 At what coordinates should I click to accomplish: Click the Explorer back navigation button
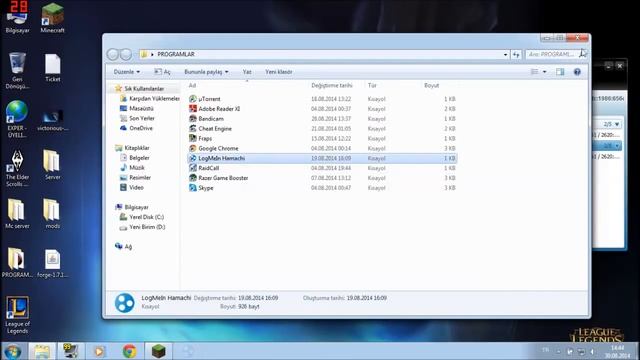tap(113, 54)
